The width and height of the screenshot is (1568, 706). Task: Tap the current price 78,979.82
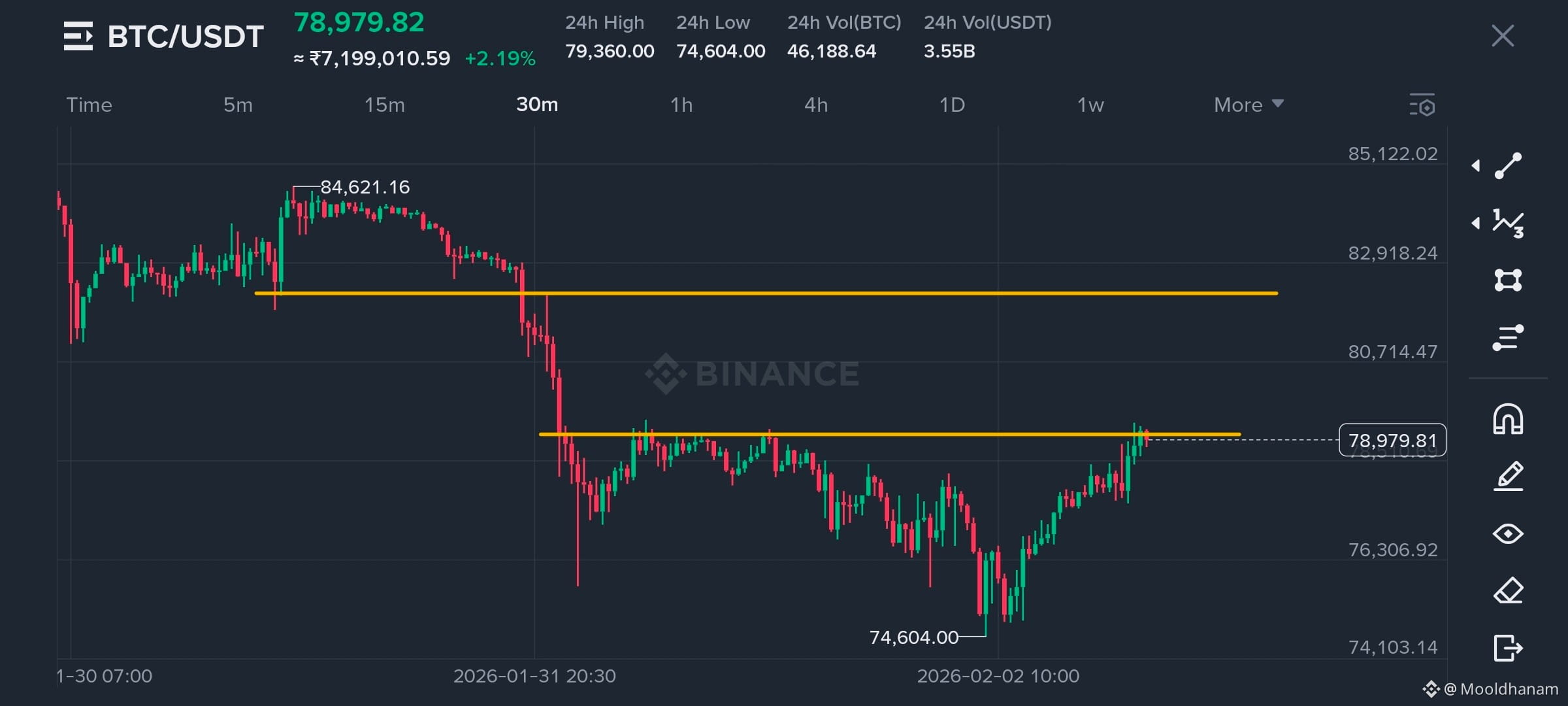(x=359, y=22)
